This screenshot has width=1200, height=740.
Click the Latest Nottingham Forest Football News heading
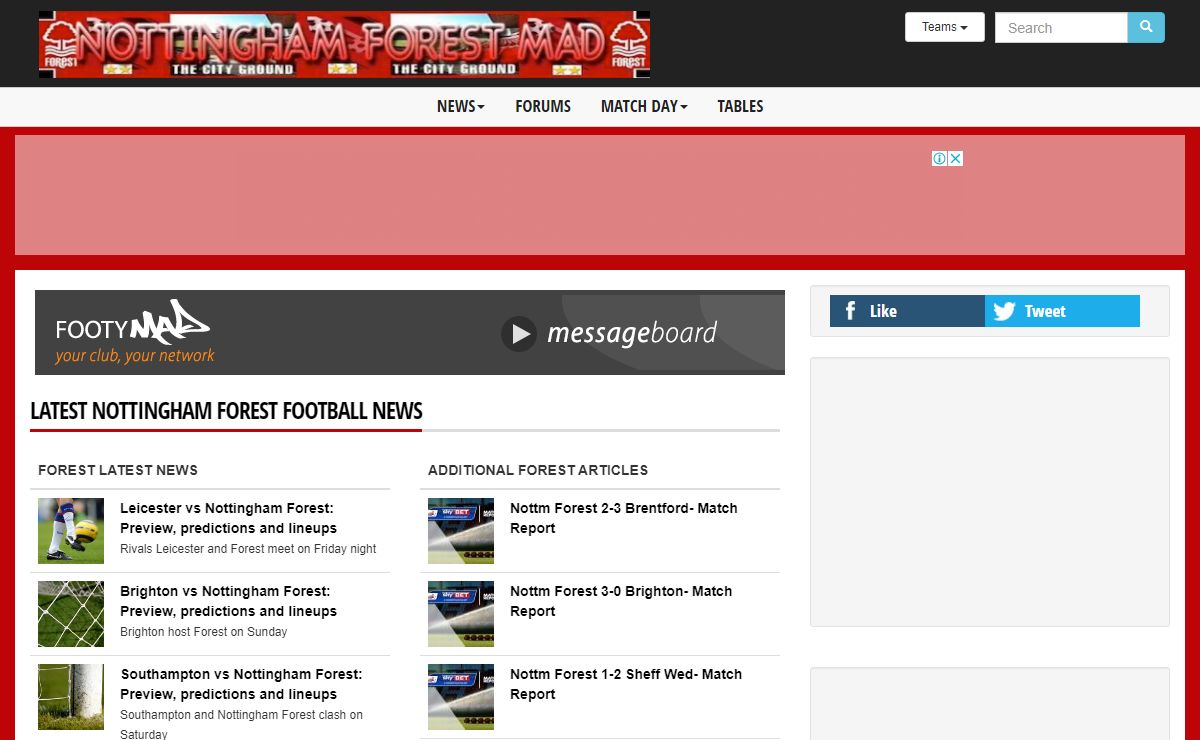coord(226,411)
